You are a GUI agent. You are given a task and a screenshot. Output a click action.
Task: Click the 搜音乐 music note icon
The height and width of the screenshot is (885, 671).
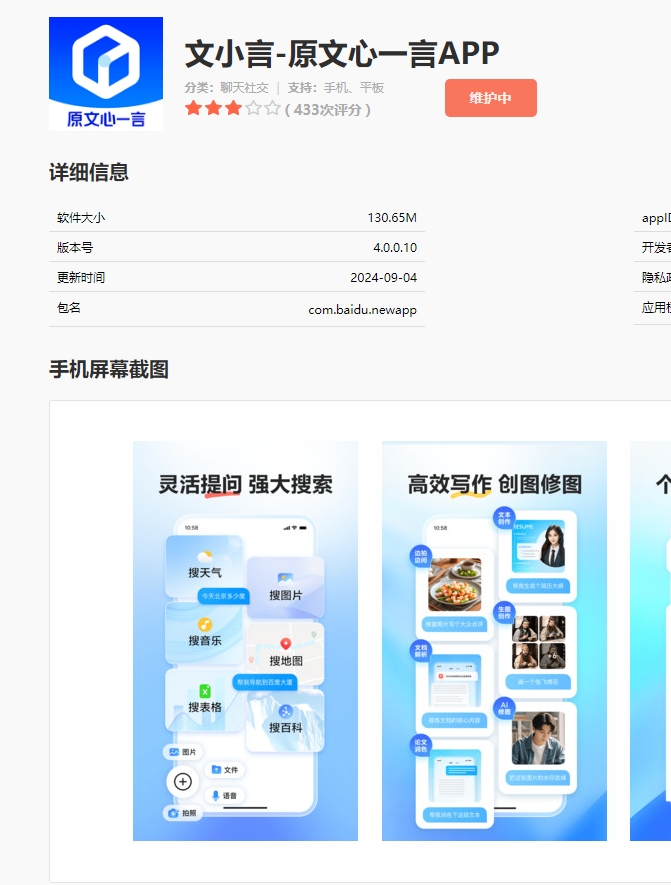click(204, 624)
